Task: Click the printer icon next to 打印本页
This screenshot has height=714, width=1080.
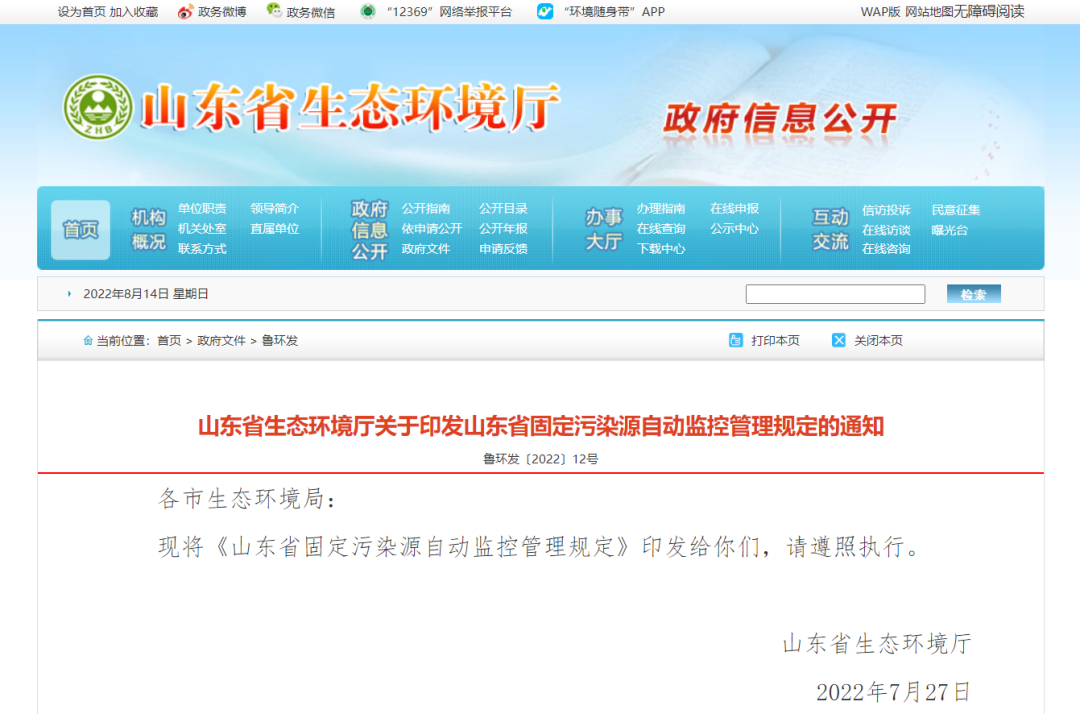Action: pos(735,340)
